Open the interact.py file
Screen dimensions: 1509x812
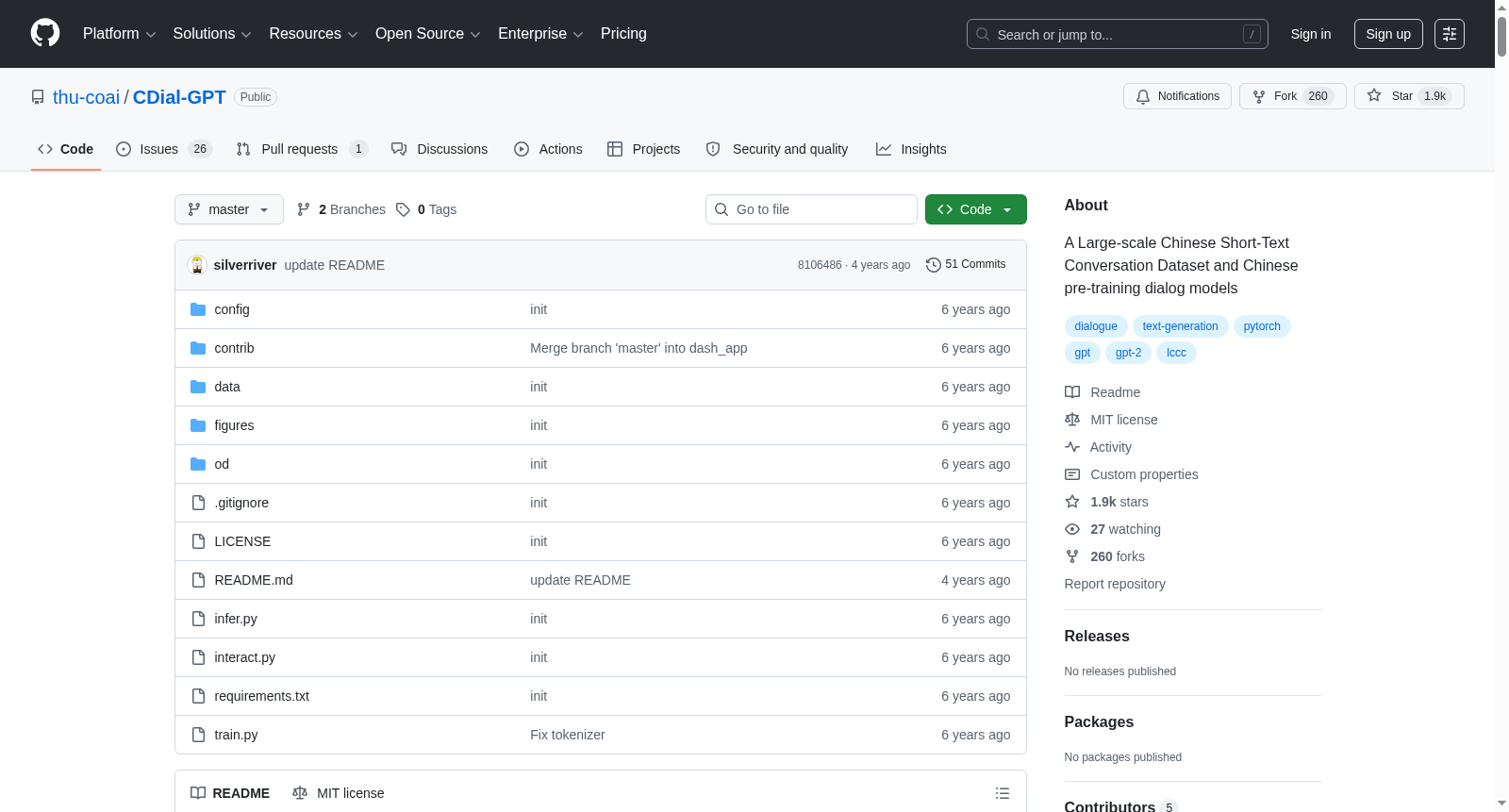[x=245, y=657]
